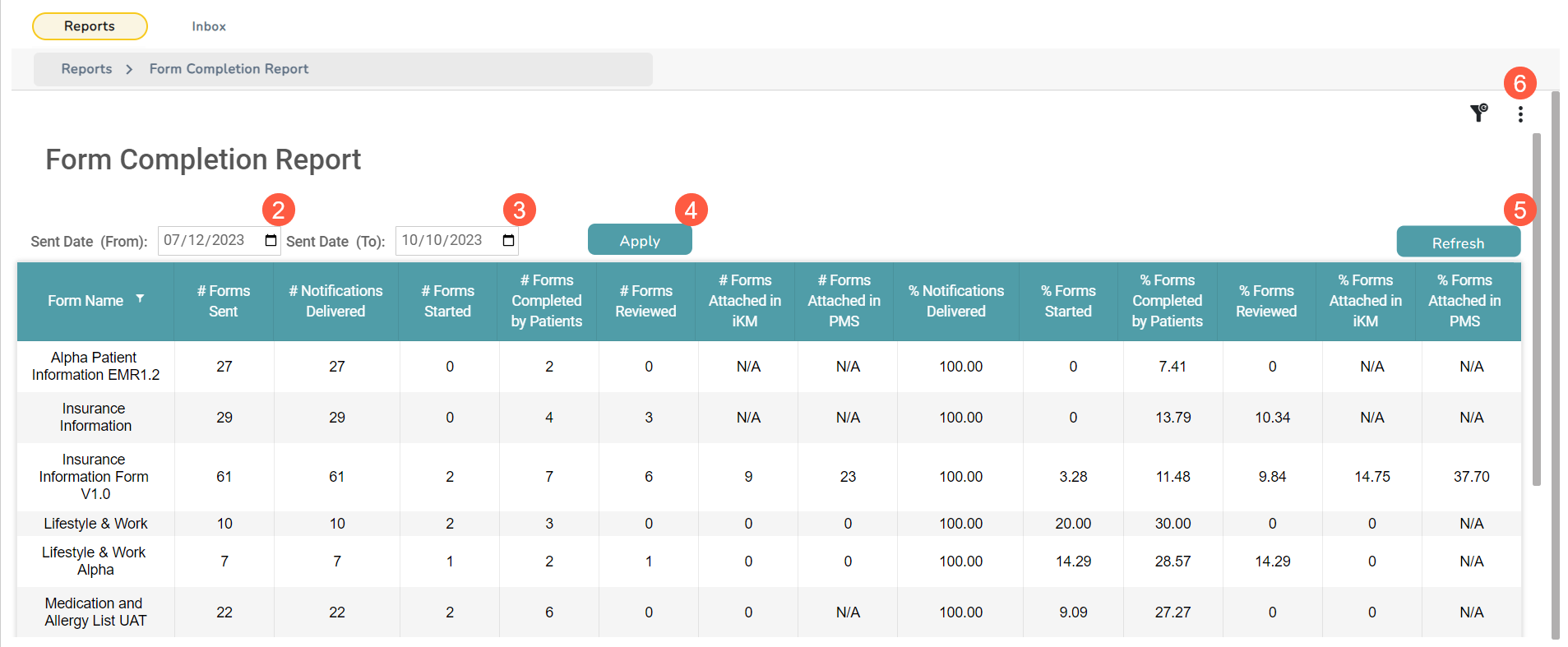Screen dimensions: 1568x647
Task: Click the Form Name column filter icon
Action: coord(140,299)
